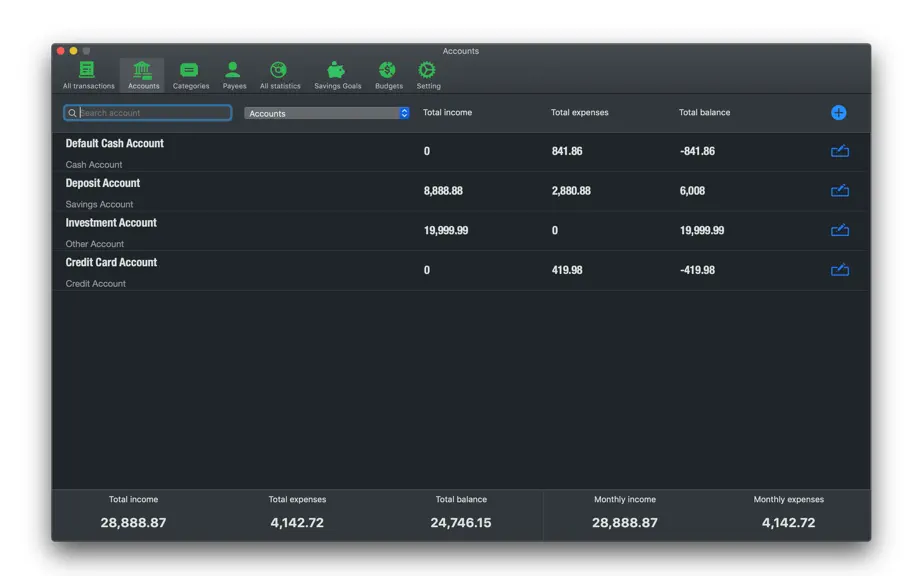922x576 pixels.
Task: Open the Budgets section
Action: (x=389, y=75)
